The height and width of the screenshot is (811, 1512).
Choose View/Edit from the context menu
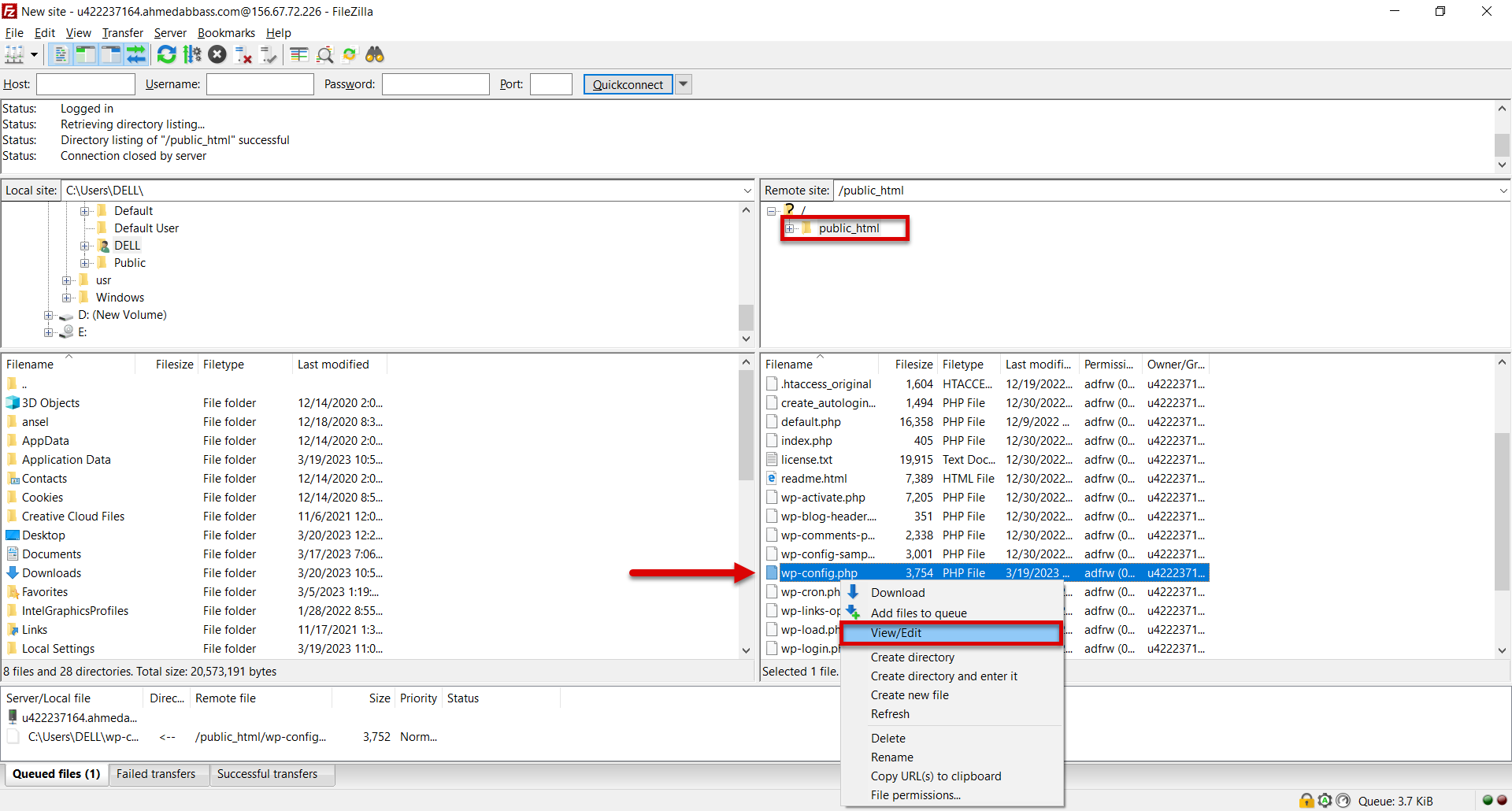click(895, 633)
